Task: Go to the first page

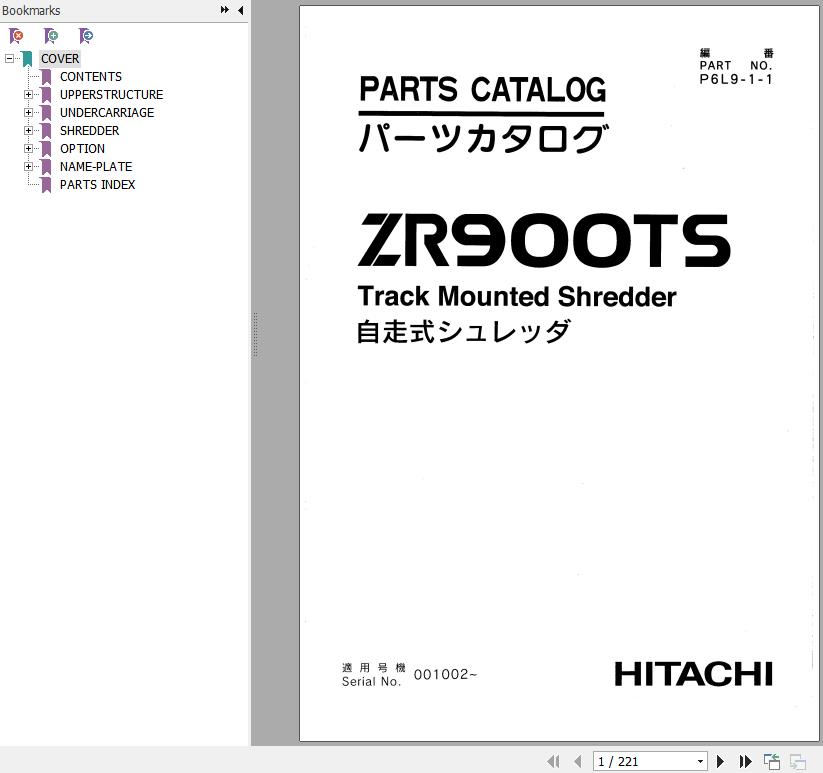Action: (x=553, y=761)
